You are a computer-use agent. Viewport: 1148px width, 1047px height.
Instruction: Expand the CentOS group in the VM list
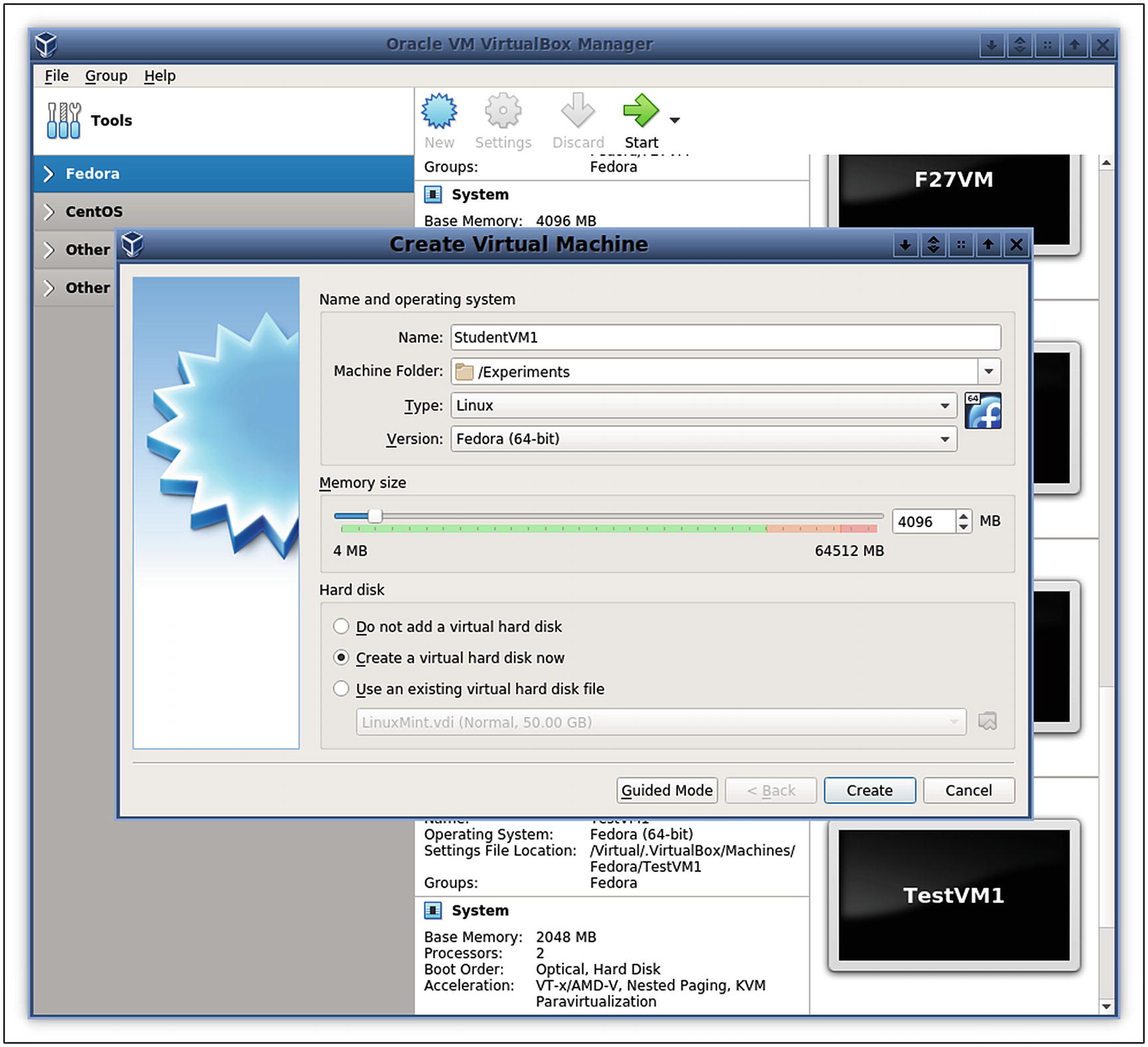point(49,212)
